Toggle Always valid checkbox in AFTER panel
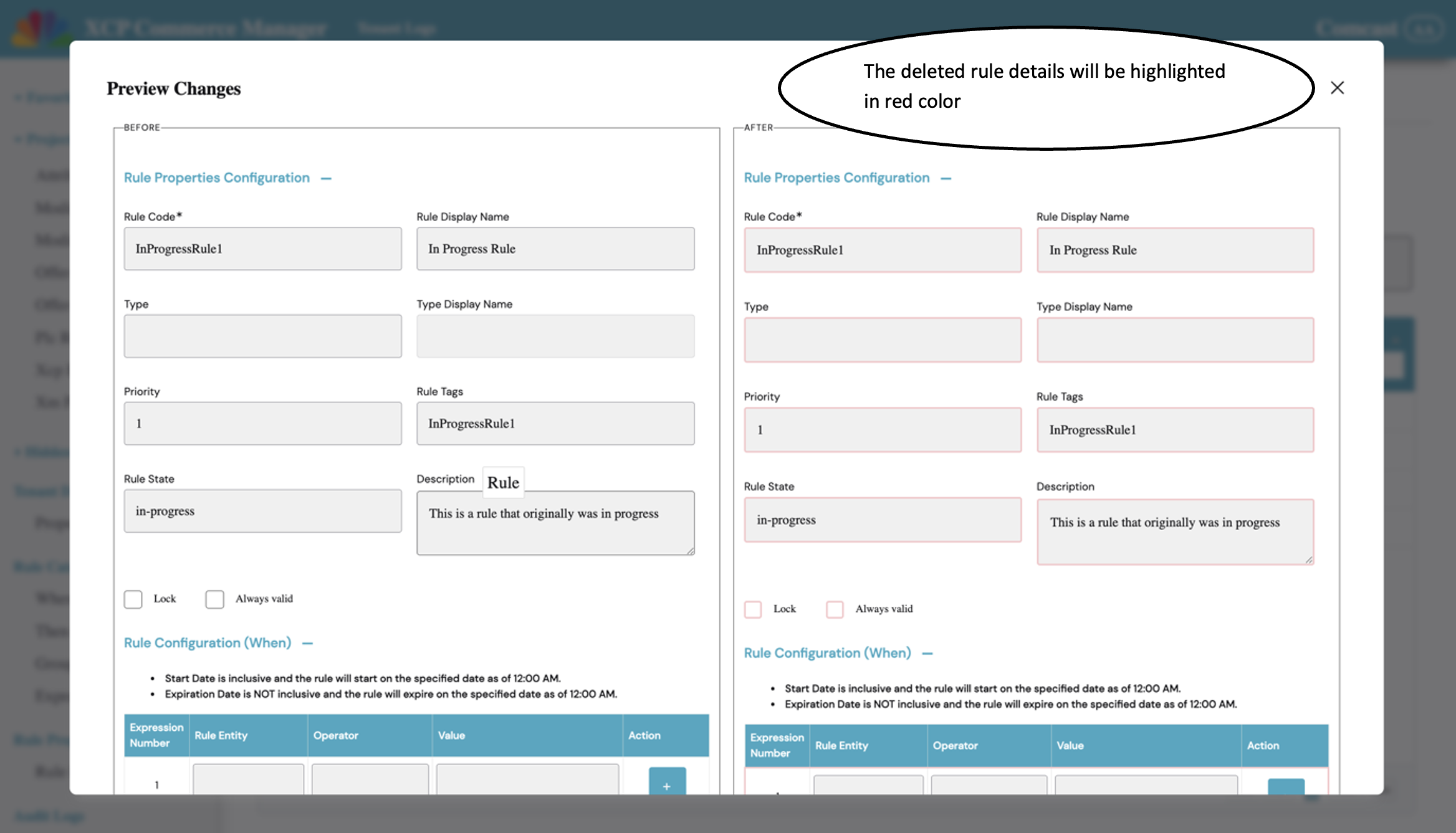Screen dimensions: 1456x833 coord(835,609)
